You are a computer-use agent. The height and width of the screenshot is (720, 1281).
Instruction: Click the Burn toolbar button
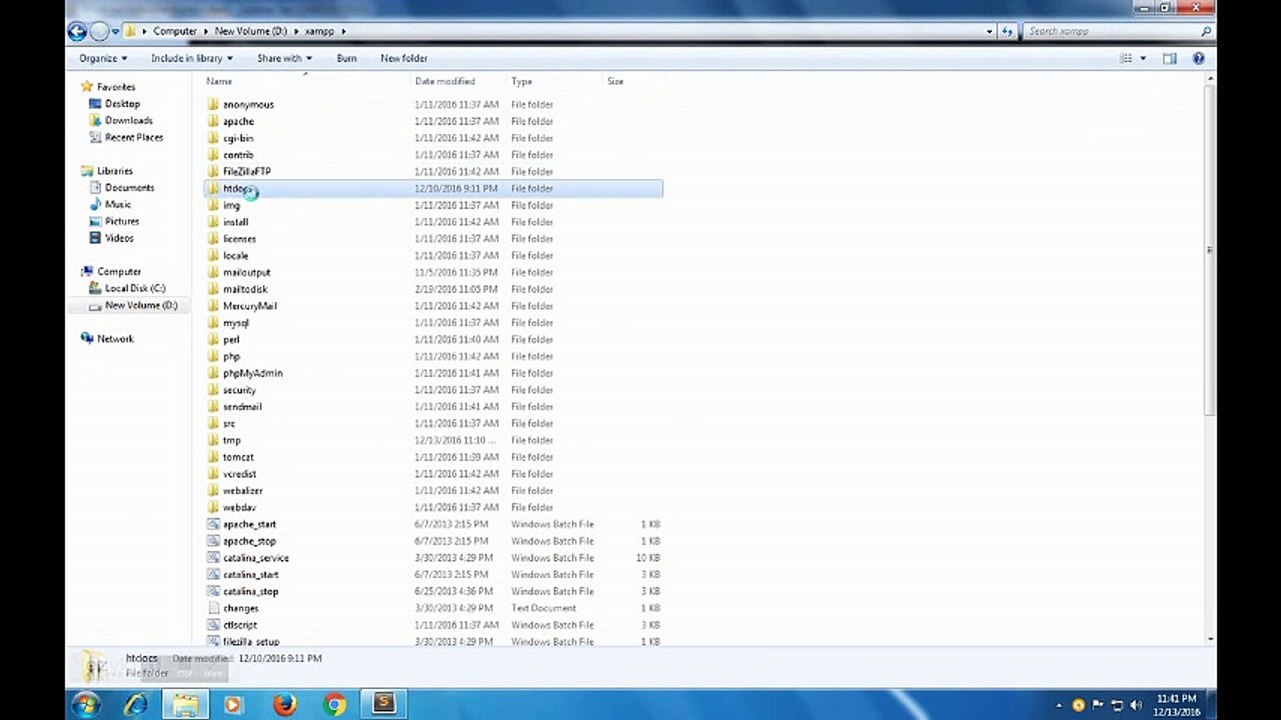(x=347, y=59)
